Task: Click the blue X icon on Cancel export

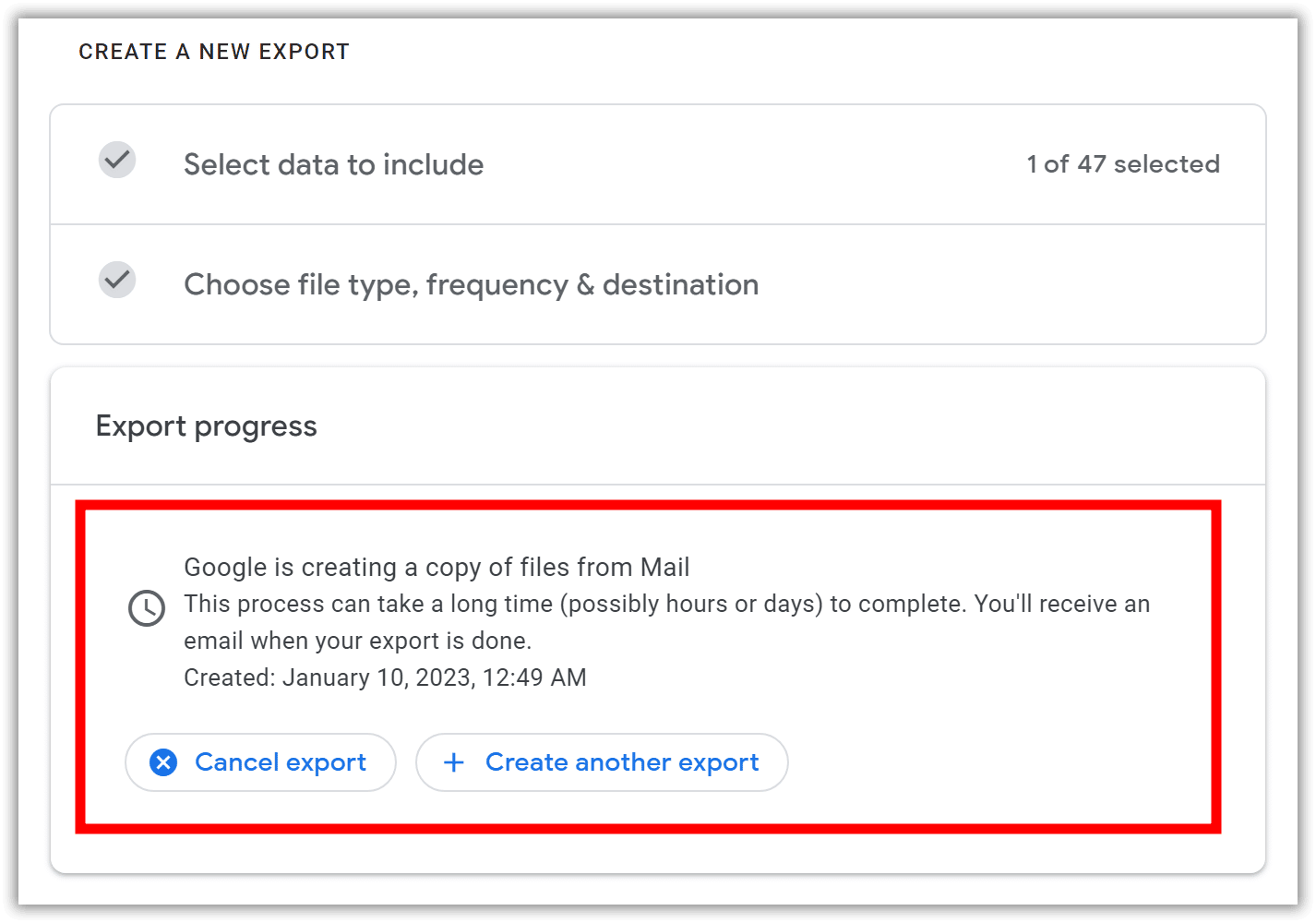Action: 163,762
